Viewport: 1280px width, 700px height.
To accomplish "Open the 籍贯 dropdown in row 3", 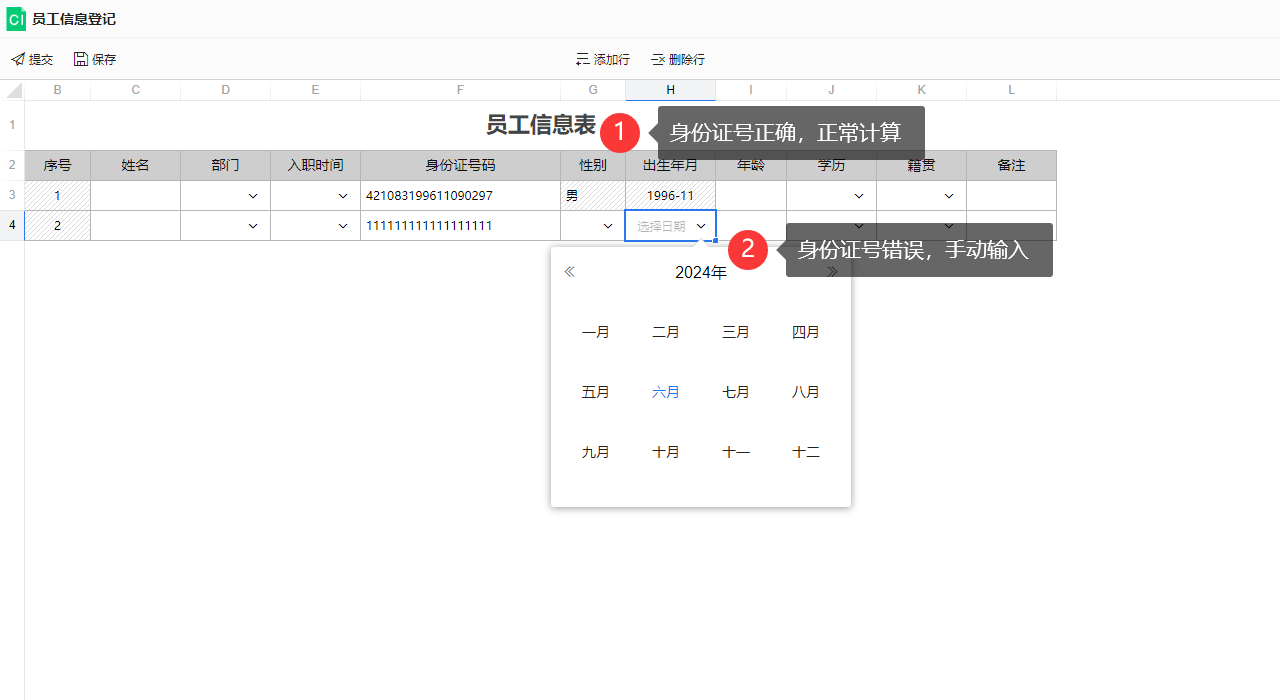I will click(x=949, y=196).
